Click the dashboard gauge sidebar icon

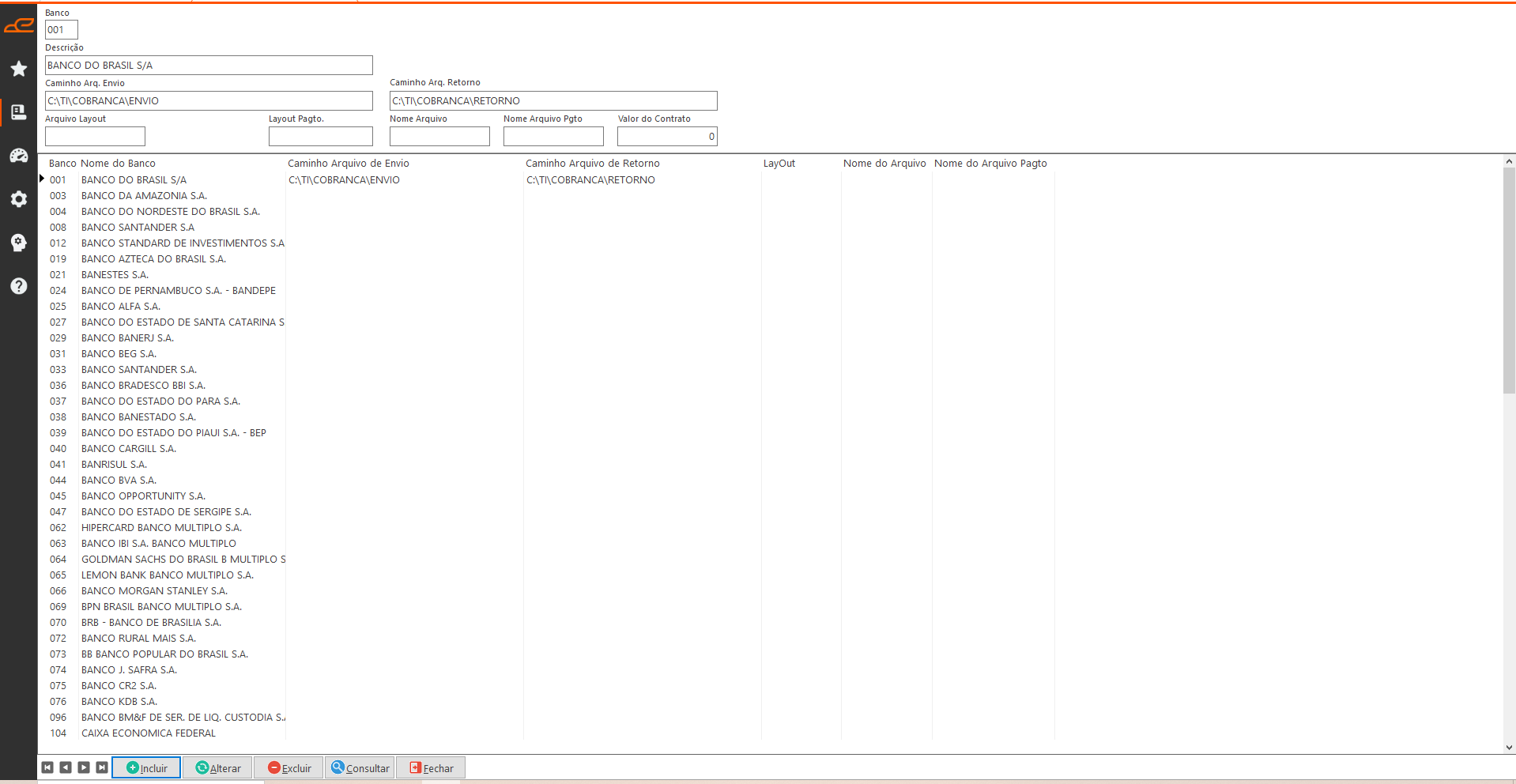(19, 156)
